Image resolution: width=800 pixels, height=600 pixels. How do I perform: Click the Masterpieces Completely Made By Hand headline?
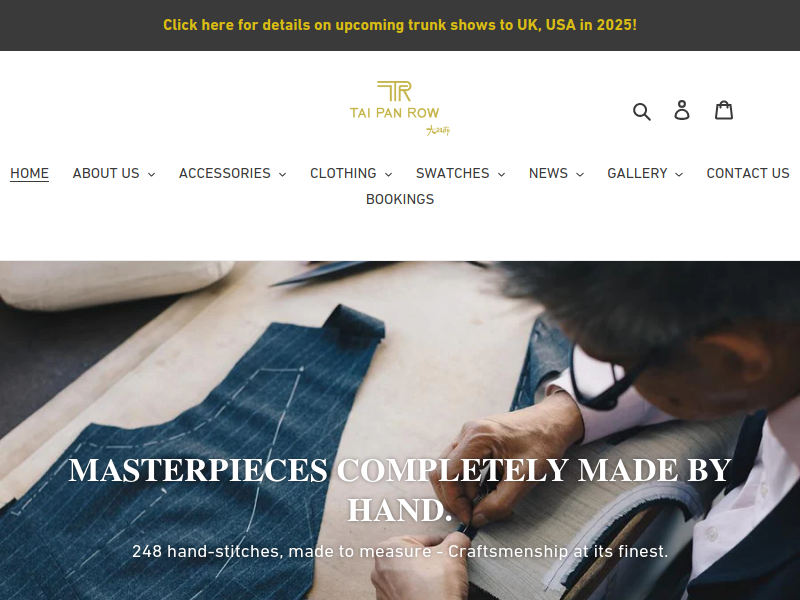pos(400,490)
